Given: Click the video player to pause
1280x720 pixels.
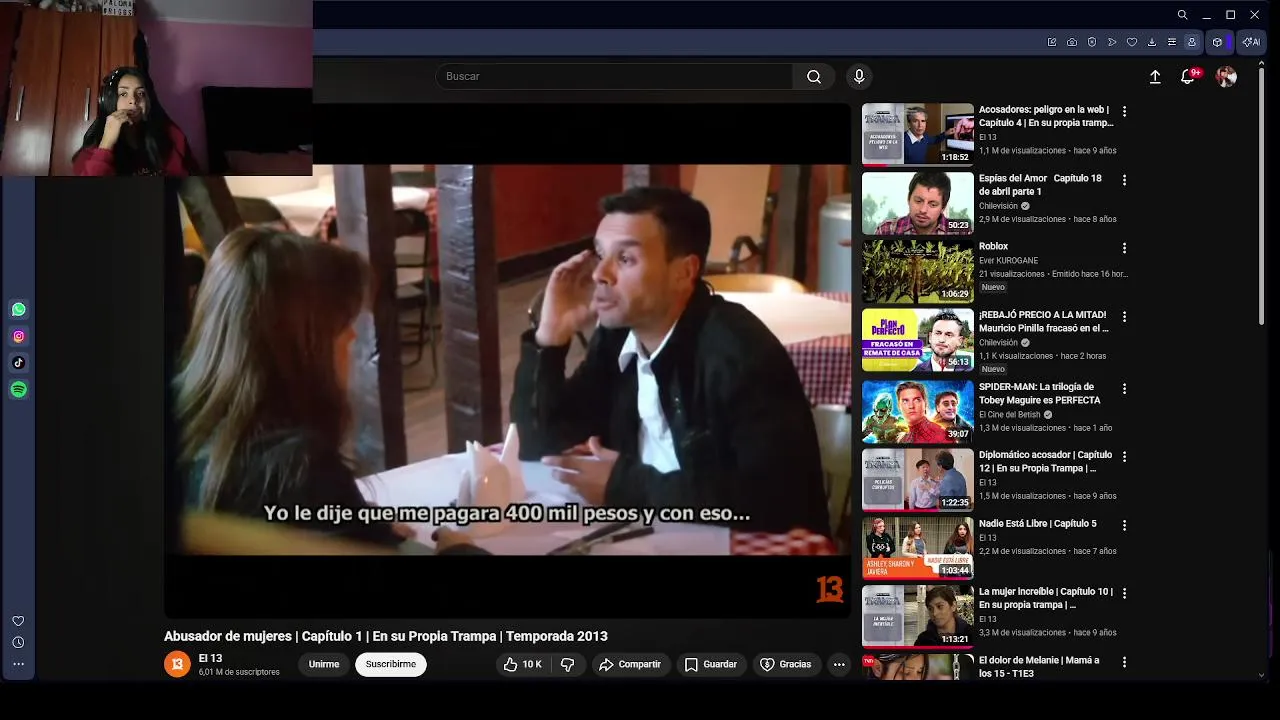Looking at the screenshot, I should (507, 360).
